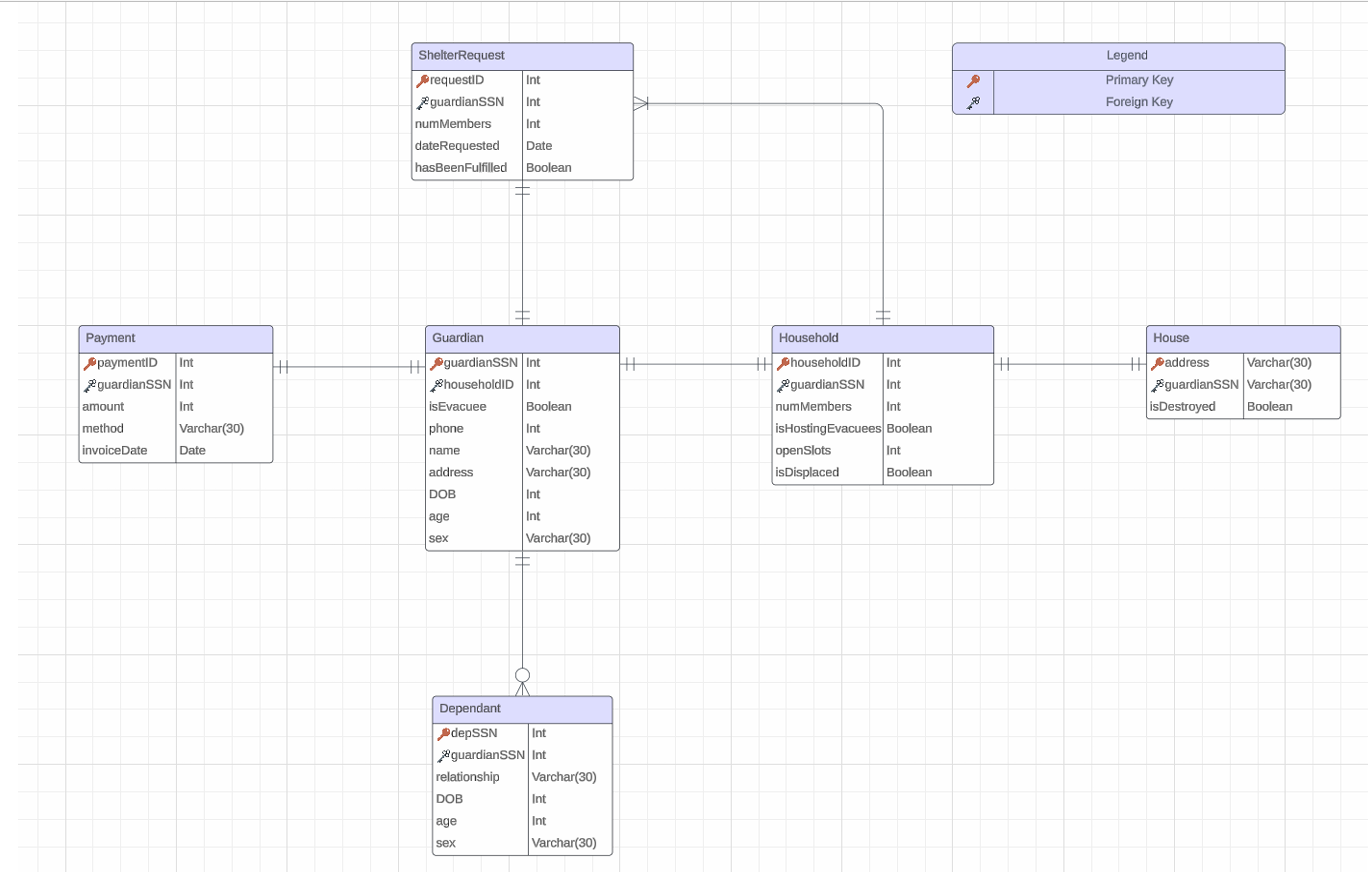The height and width of the screenshot is (872, 1368).
Task: Click the foreign key icon beside householdID in Guardian
Action: click(x=434, y=384)
